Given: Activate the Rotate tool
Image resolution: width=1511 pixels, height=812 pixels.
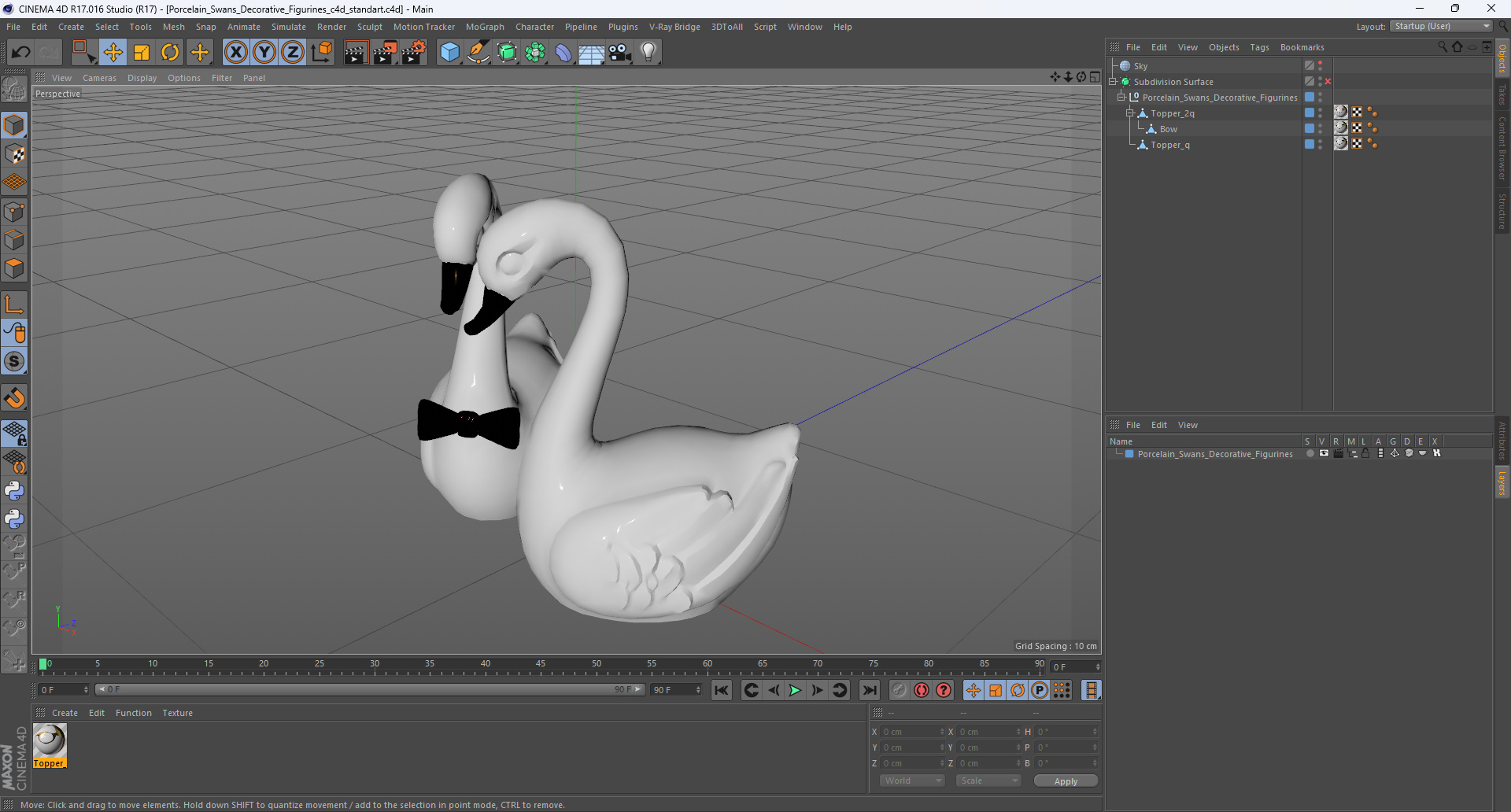Looking at the screenshot, I should tap(170, 52).
